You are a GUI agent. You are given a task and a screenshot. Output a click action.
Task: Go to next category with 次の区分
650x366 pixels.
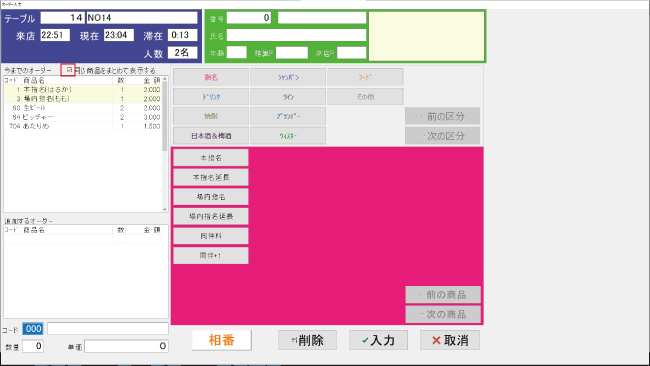pos(442,136)
